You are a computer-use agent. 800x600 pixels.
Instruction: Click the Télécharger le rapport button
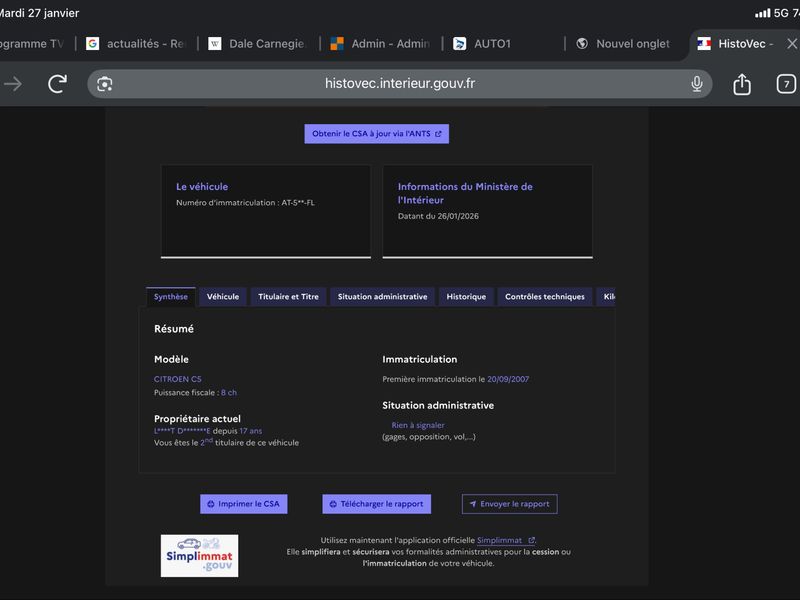point(377,504)
